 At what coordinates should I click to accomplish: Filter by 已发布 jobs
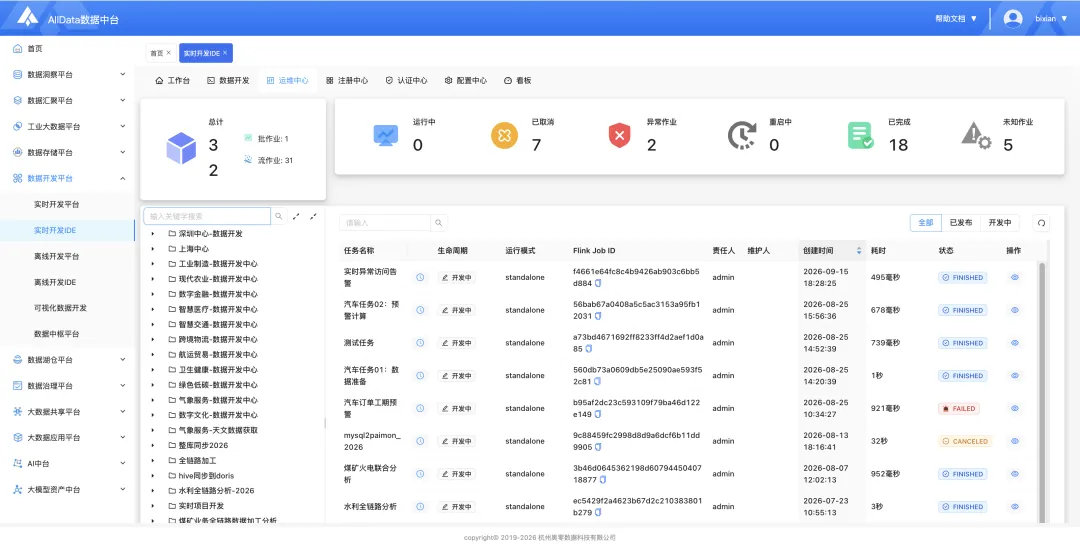[961, 222]
